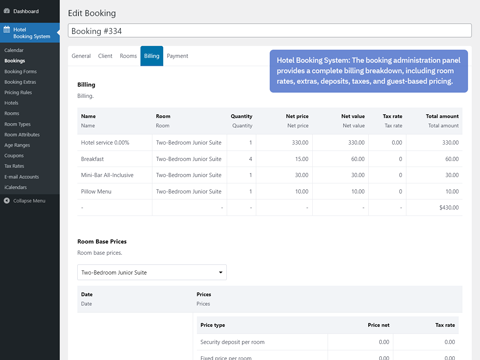Open the Two-Bedroom Junior Suite room dropdown
The width and height of the screenshot is (480, 360).
coord(152,272)
